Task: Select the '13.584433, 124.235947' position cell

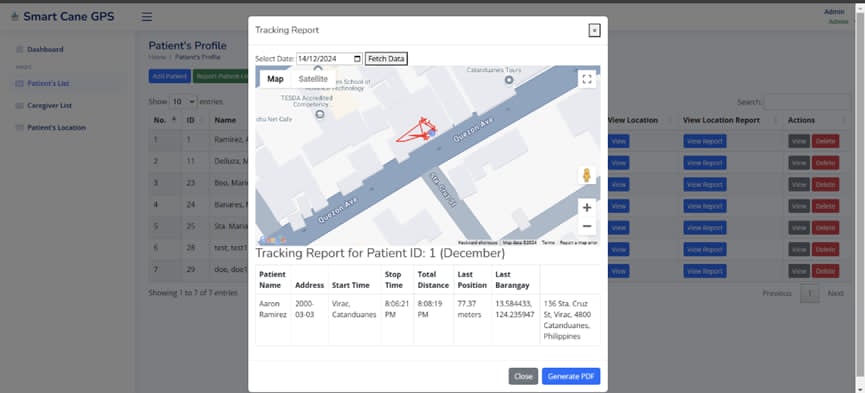Action: pos(515,320)
